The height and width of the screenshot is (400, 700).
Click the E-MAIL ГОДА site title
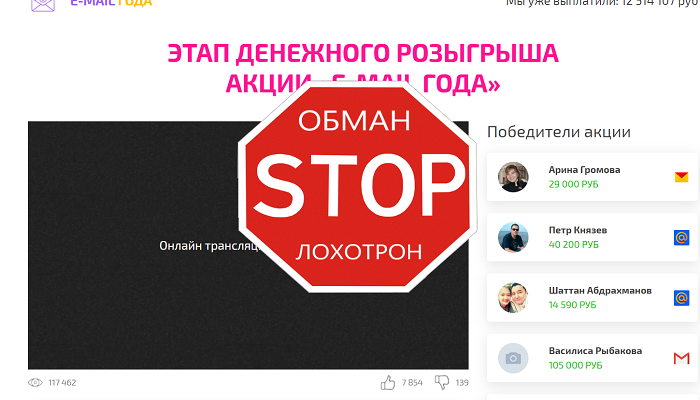(x=111, y=3)
